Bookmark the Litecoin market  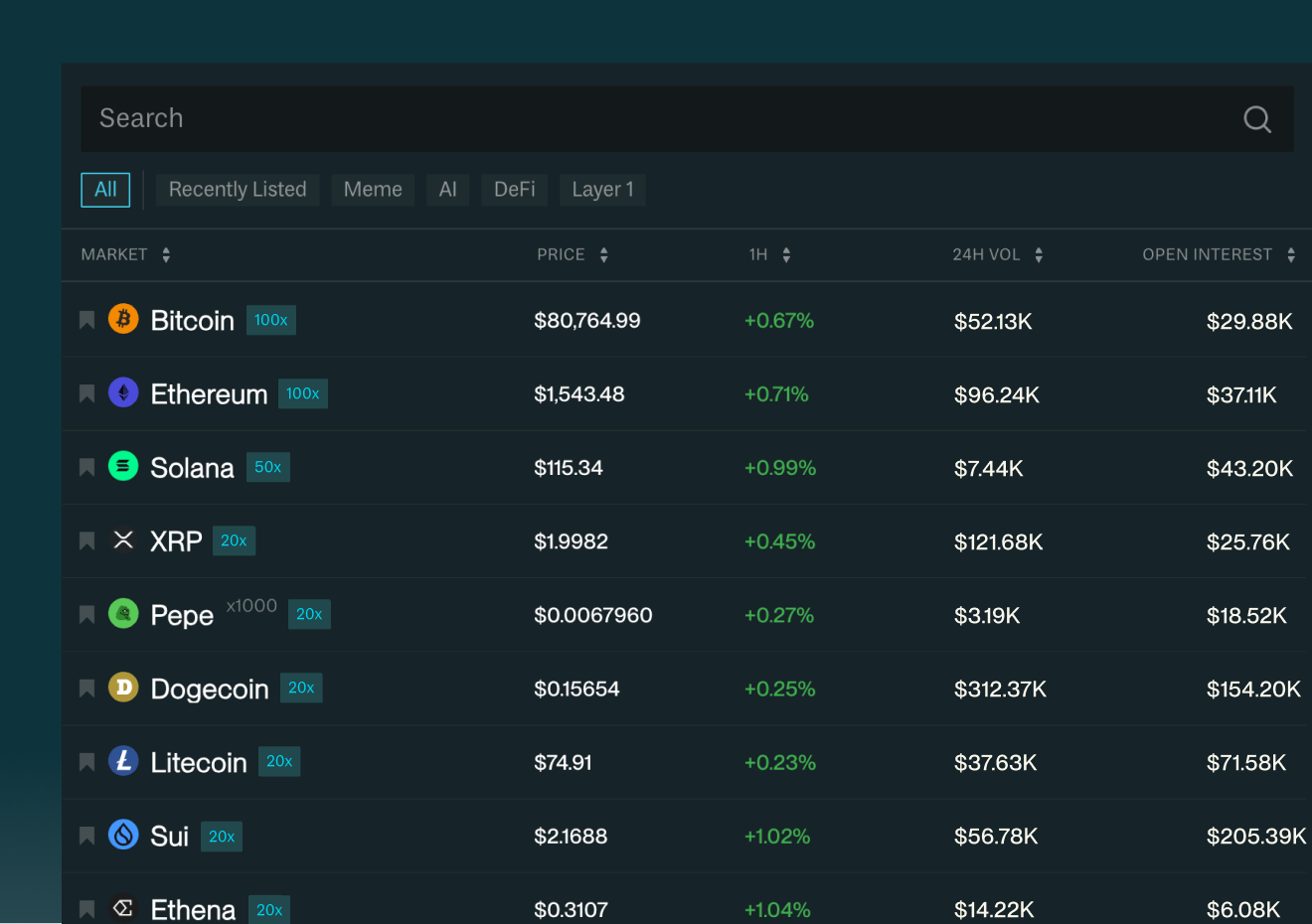[87, 761]
